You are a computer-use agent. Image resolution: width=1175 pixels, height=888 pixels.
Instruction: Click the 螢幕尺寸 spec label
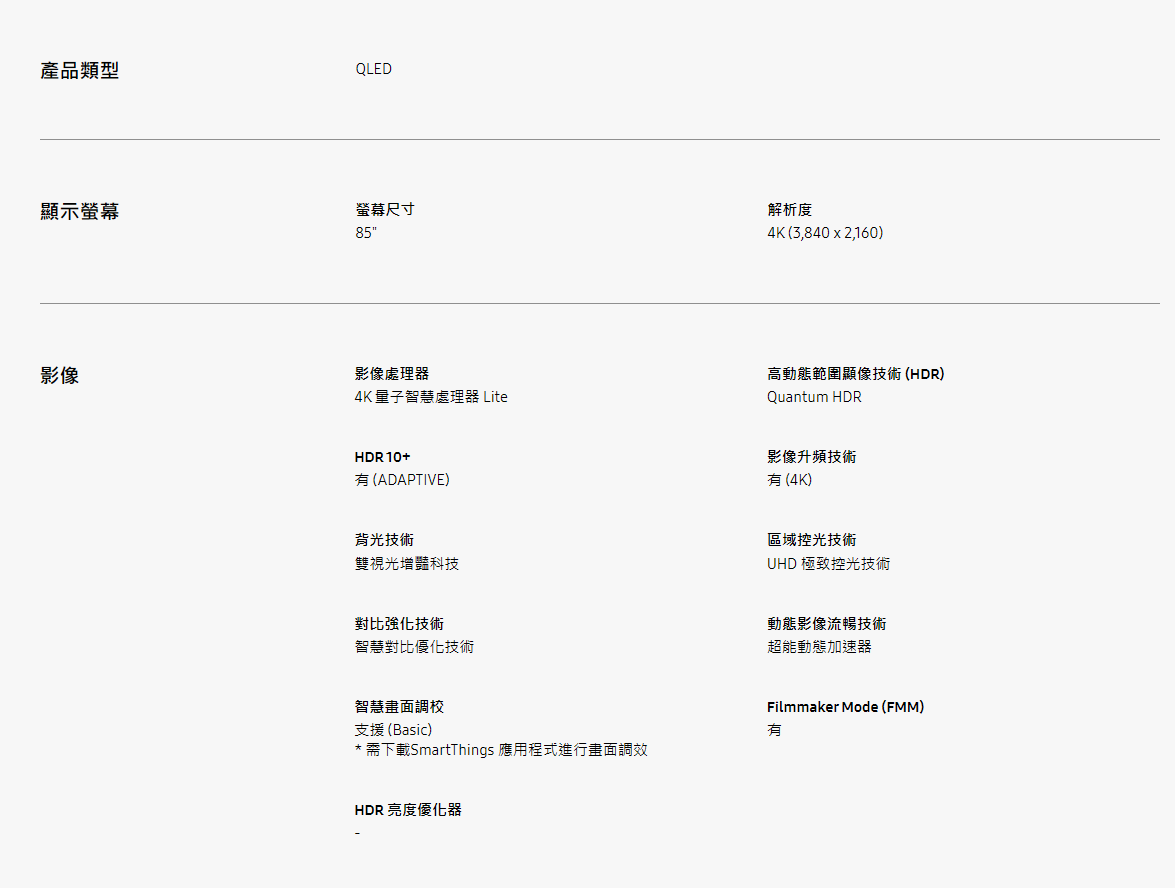click(x=384, y=209)
